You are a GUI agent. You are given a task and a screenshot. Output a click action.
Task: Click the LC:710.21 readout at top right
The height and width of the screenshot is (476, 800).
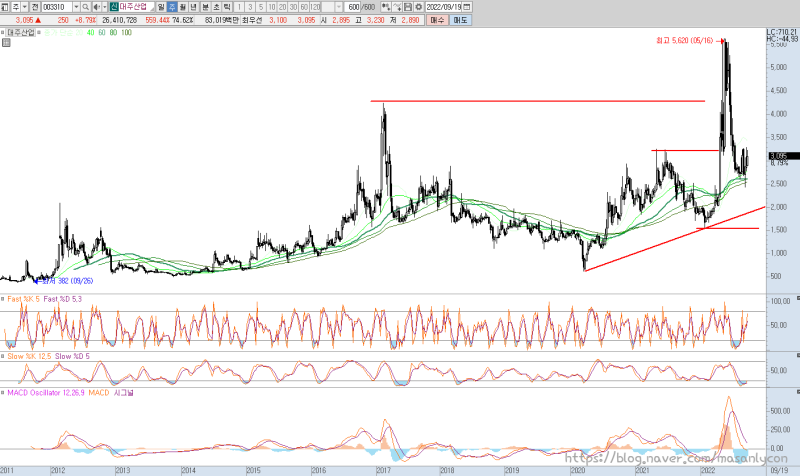point(782,32)
